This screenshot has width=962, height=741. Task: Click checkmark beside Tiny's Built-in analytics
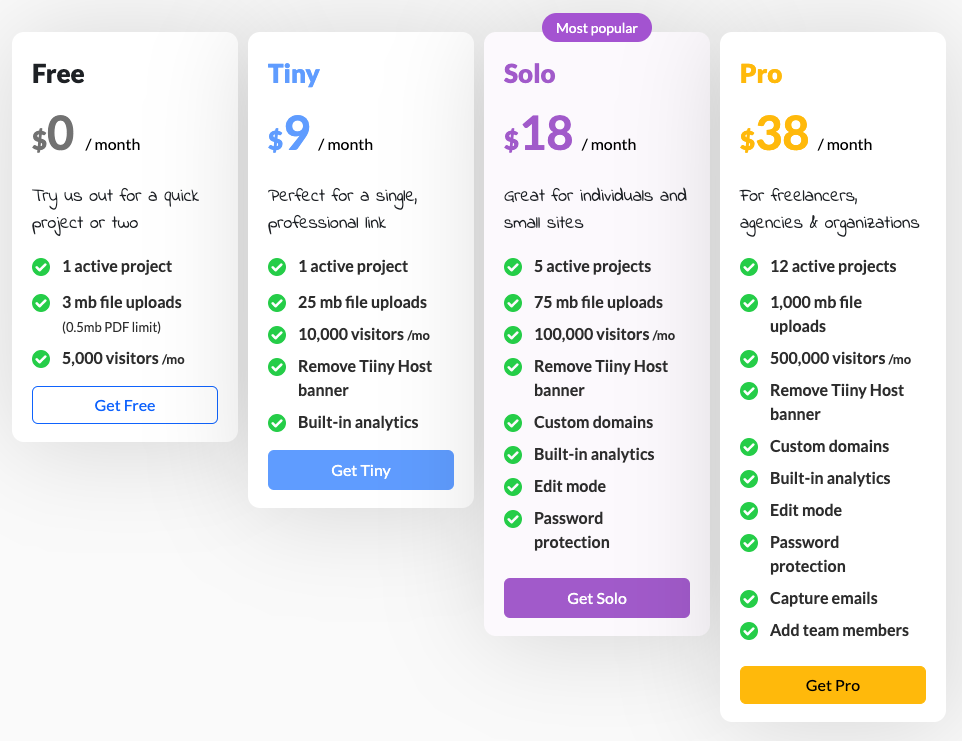(x=277, y=423)
